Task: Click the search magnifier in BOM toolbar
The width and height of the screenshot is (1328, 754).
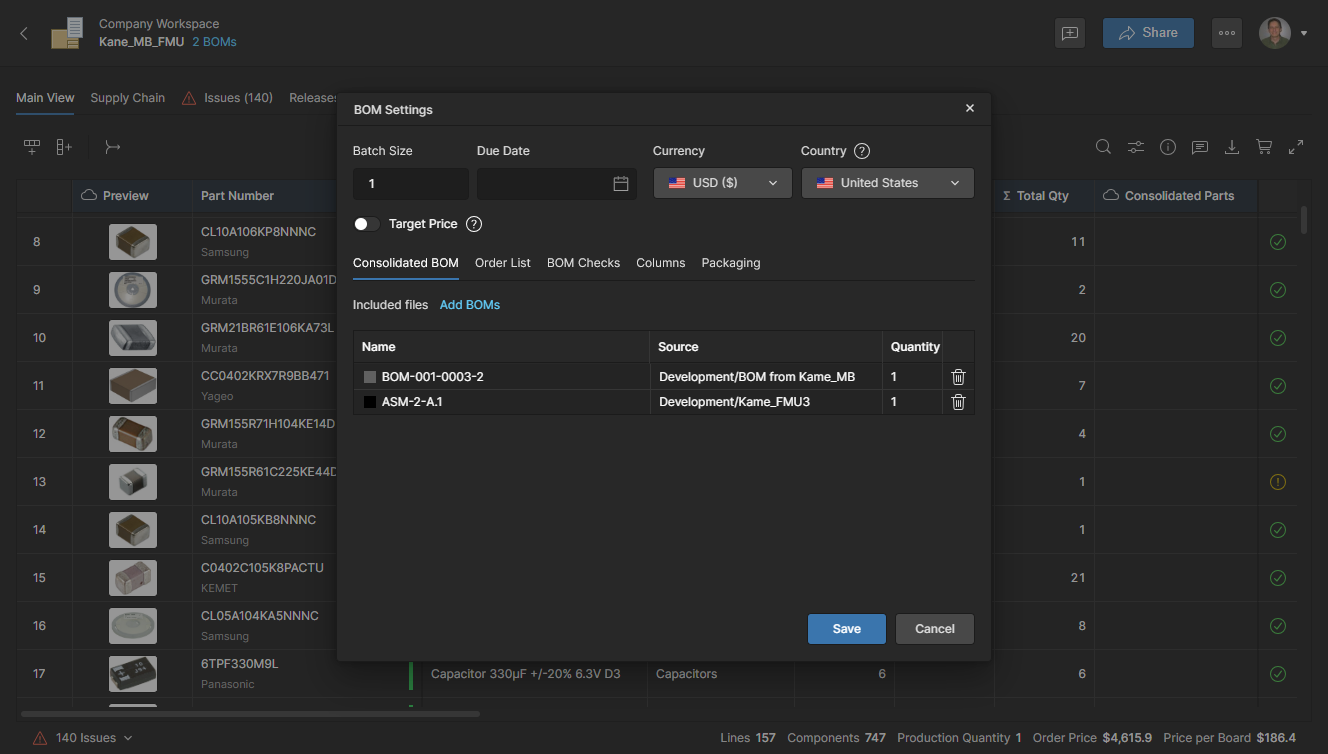Action: tap(1103, 147)
